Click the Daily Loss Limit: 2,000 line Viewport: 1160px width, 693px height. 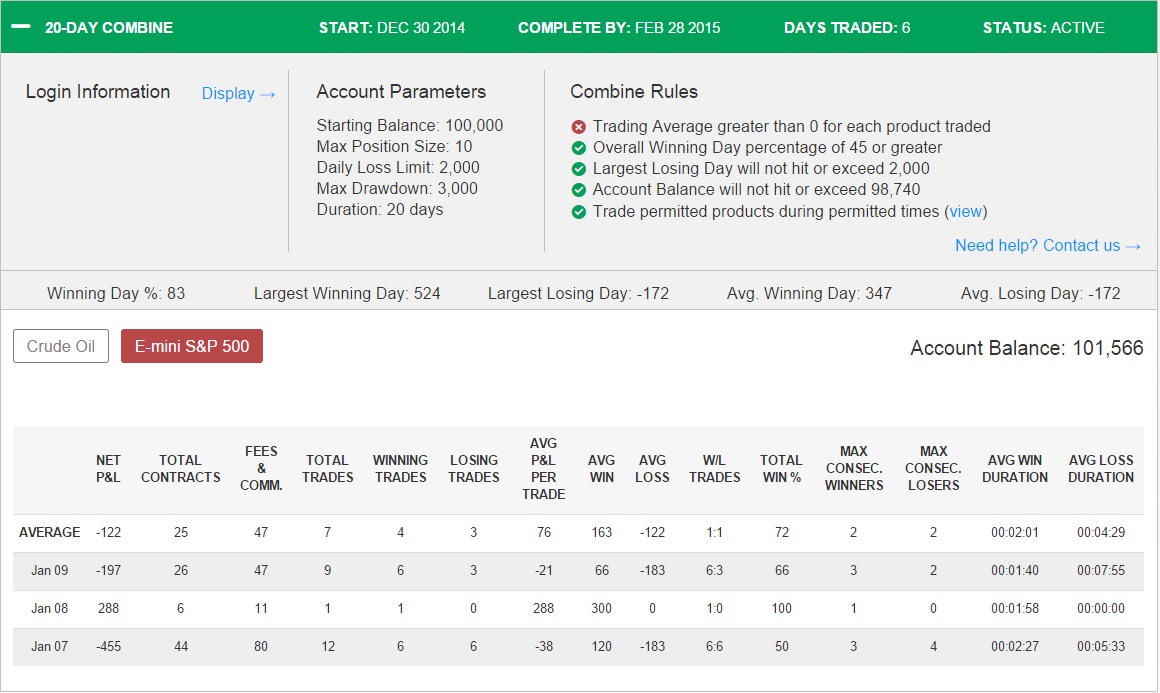click(x=398, y=168)
